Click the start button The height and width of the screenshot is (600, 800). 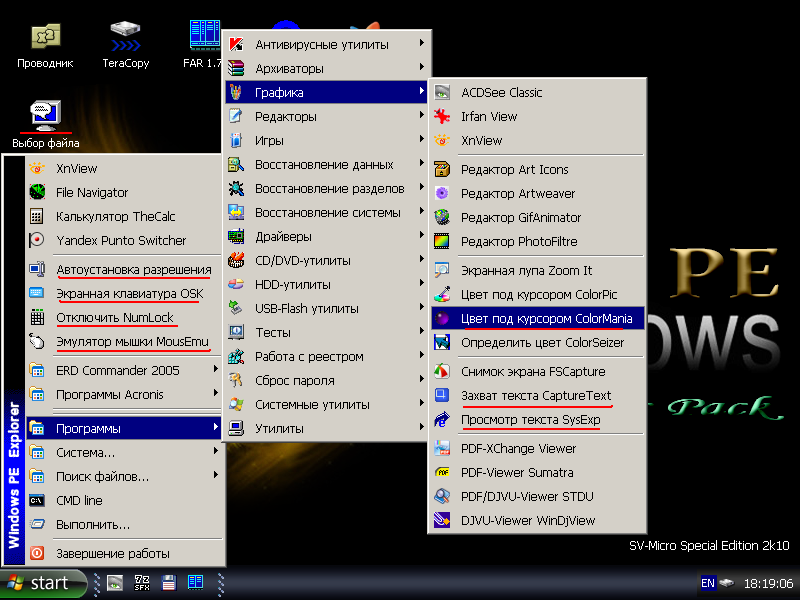(38, 583)
